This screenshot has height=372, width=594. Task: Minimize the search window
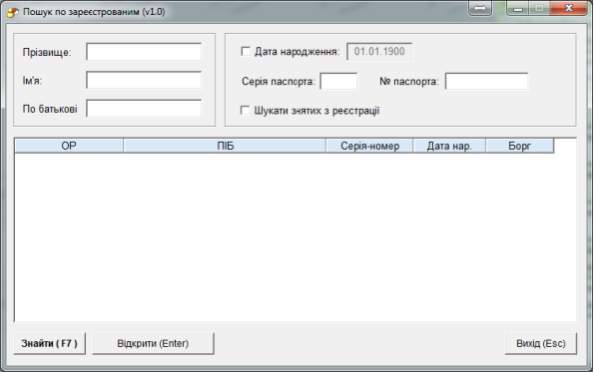(518, 8)
